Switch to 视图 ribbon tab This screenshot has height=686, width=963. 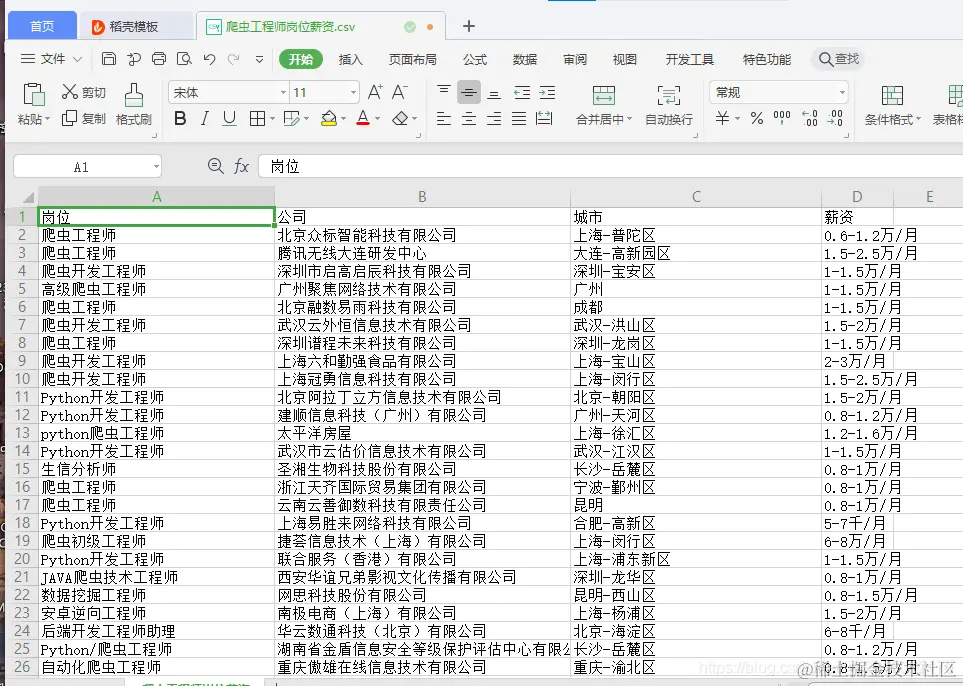[x=625, y=59]
